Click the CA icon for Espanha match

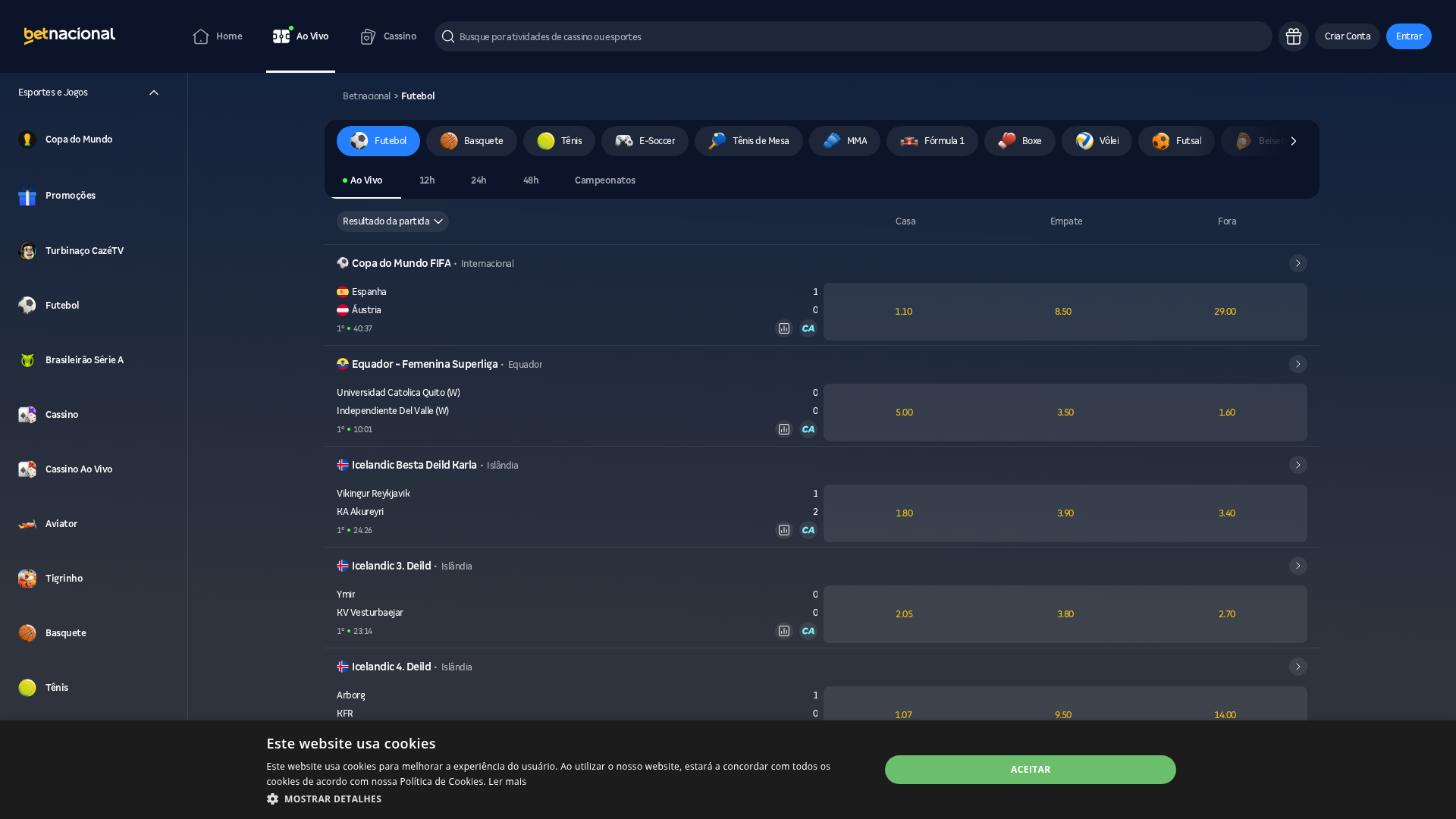[x=808, y=328]
